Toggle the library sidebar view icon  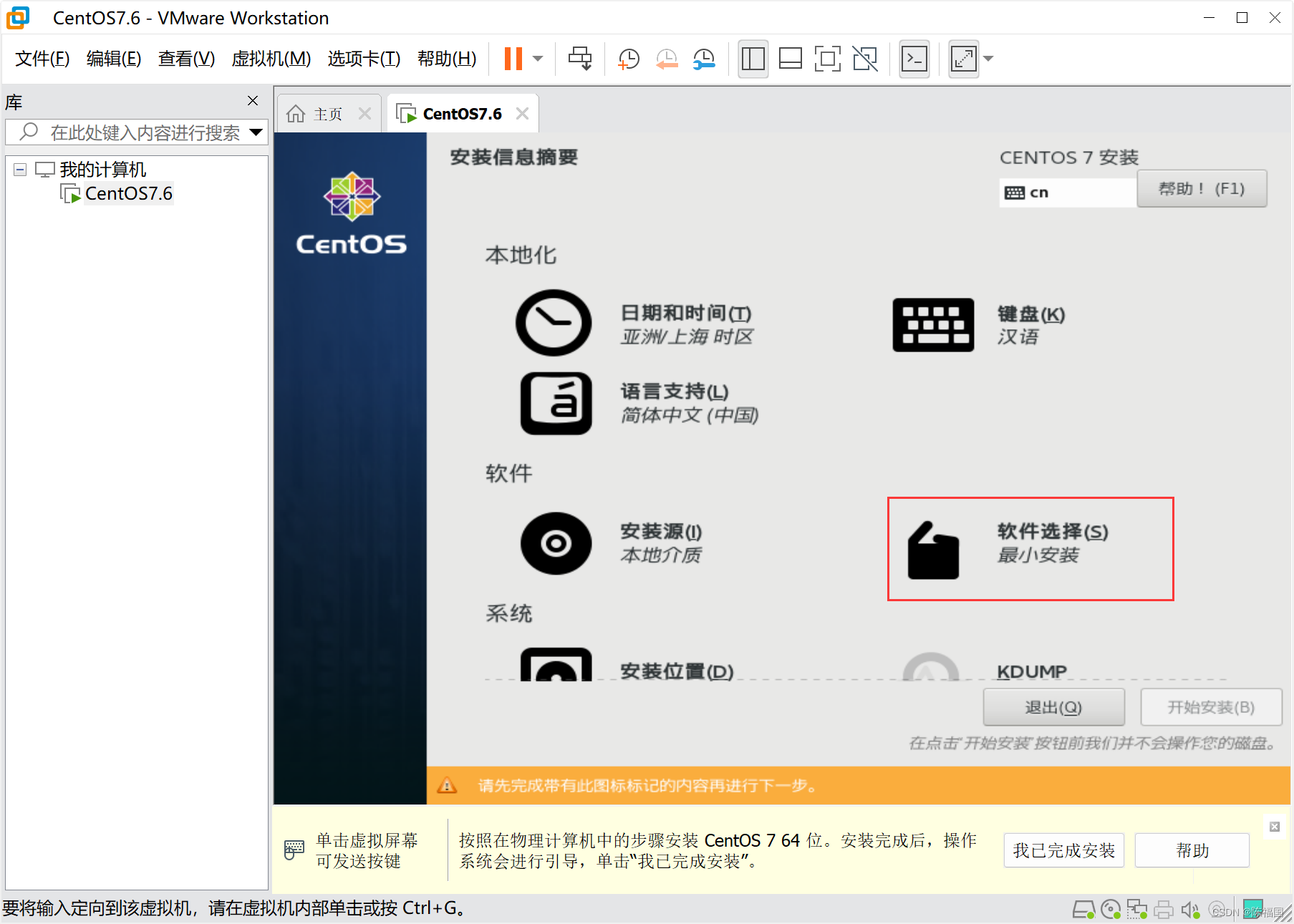(x=753, y=59)
